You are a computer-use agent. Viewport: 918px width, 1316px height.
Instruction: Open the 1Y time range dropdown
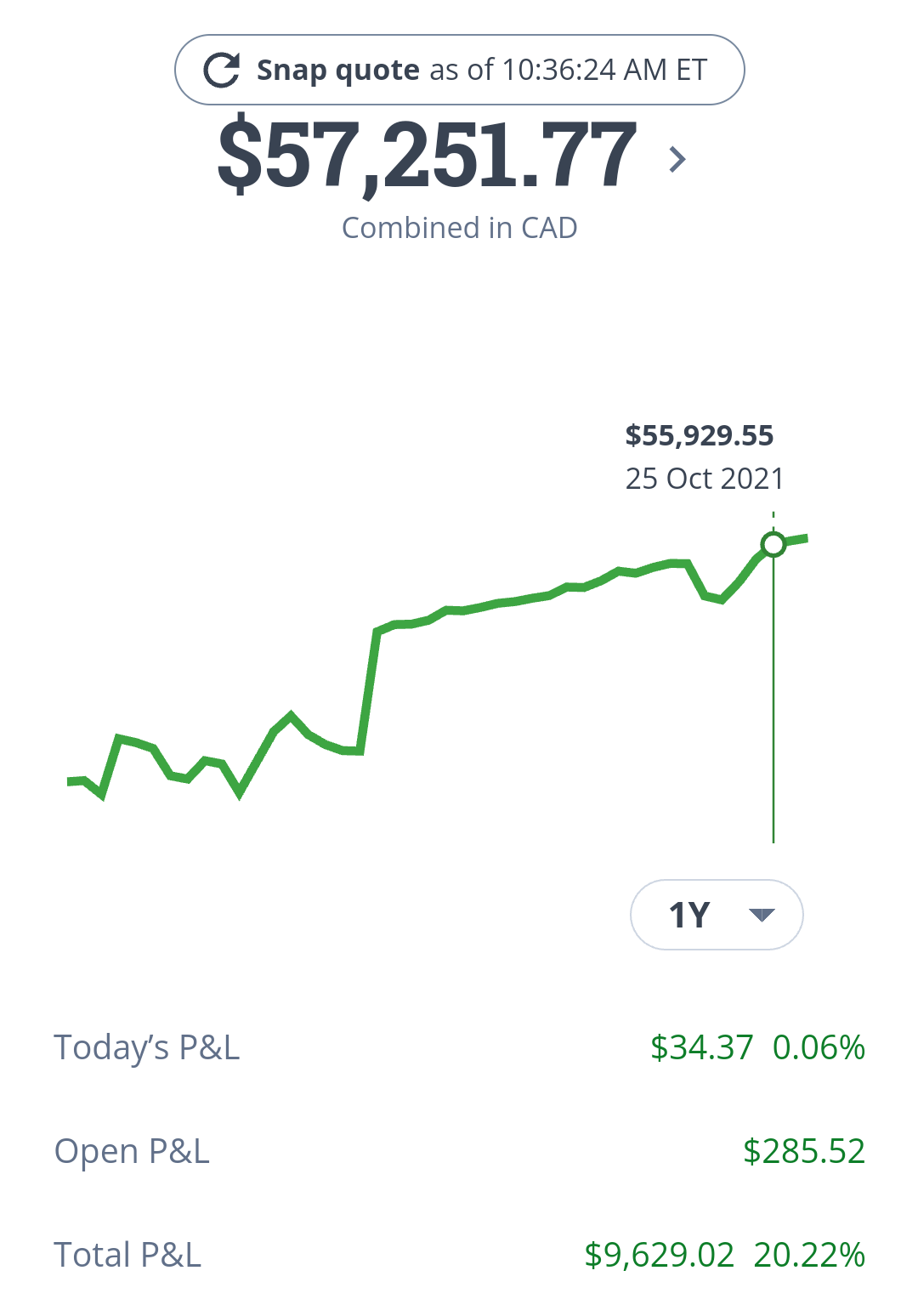coord(689,915)
